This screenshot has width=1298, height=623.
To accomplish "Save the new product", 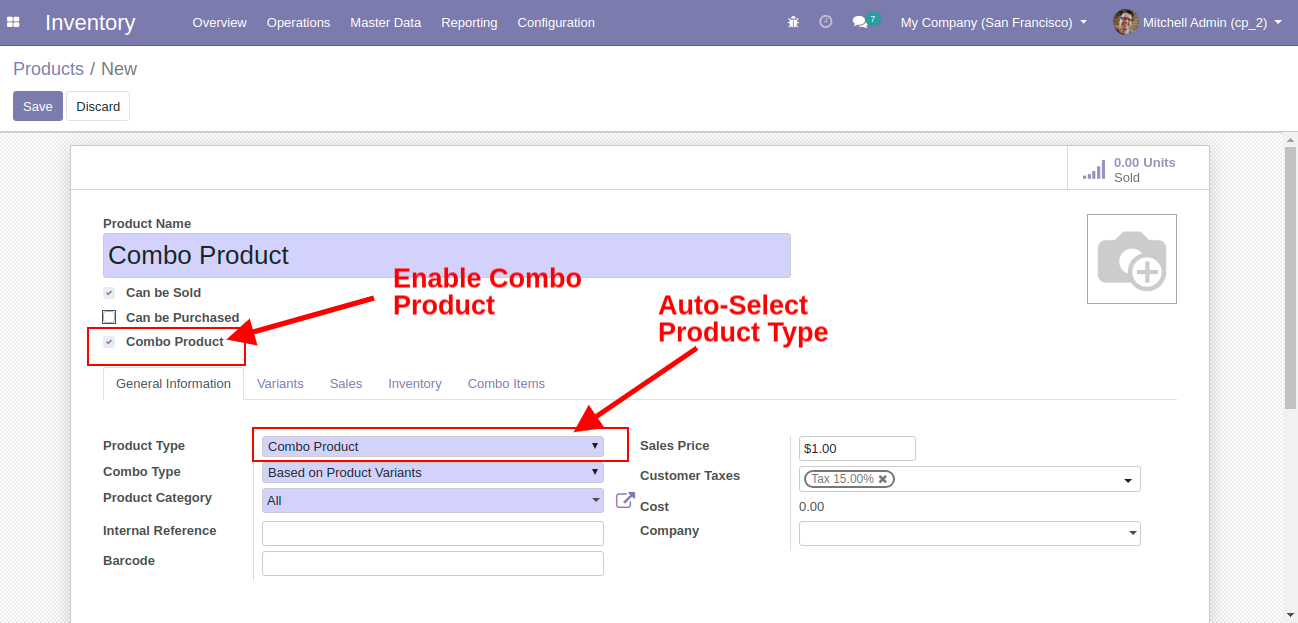I will [x=38, y=106].
